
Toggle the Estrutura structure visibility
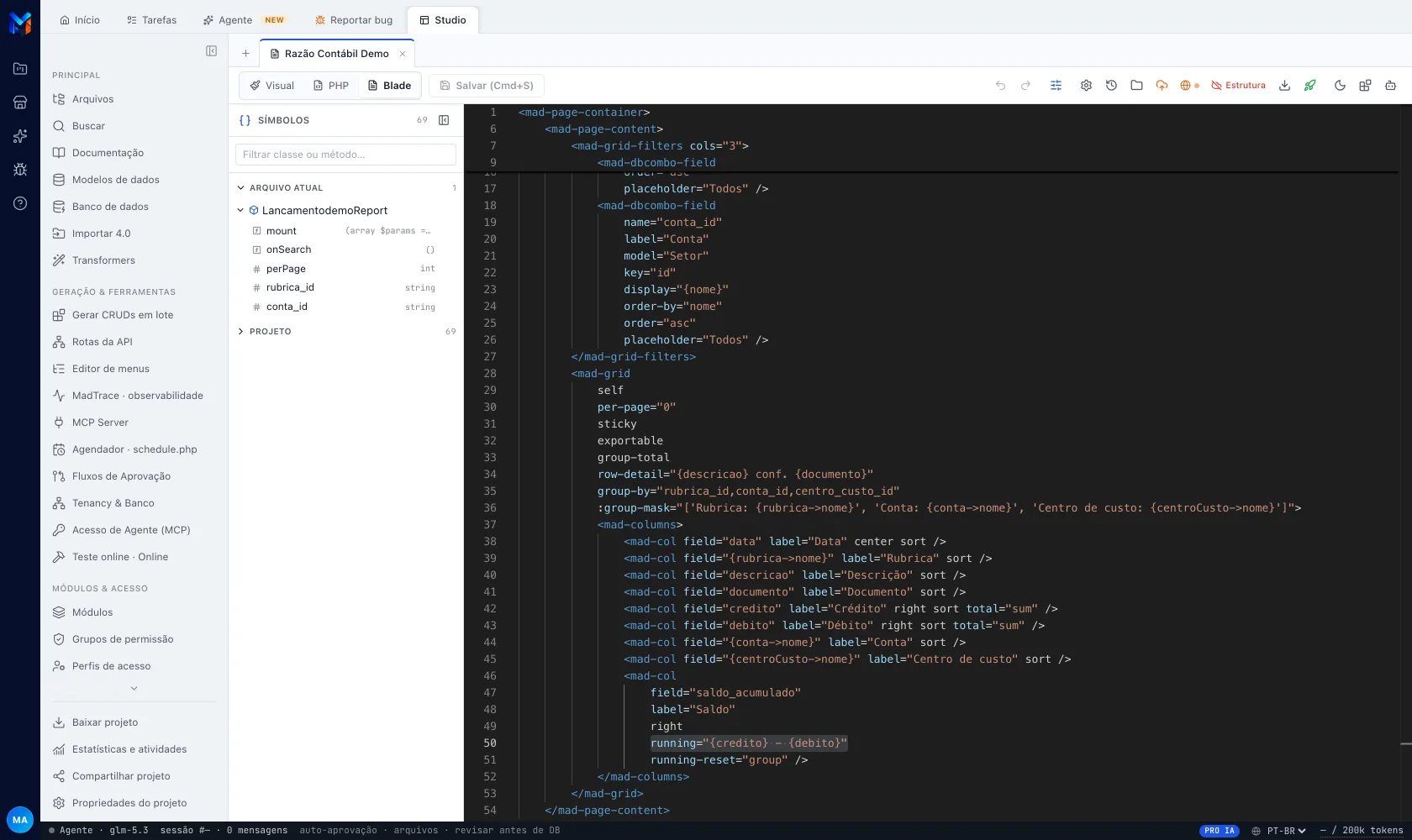click(1238, 86)
